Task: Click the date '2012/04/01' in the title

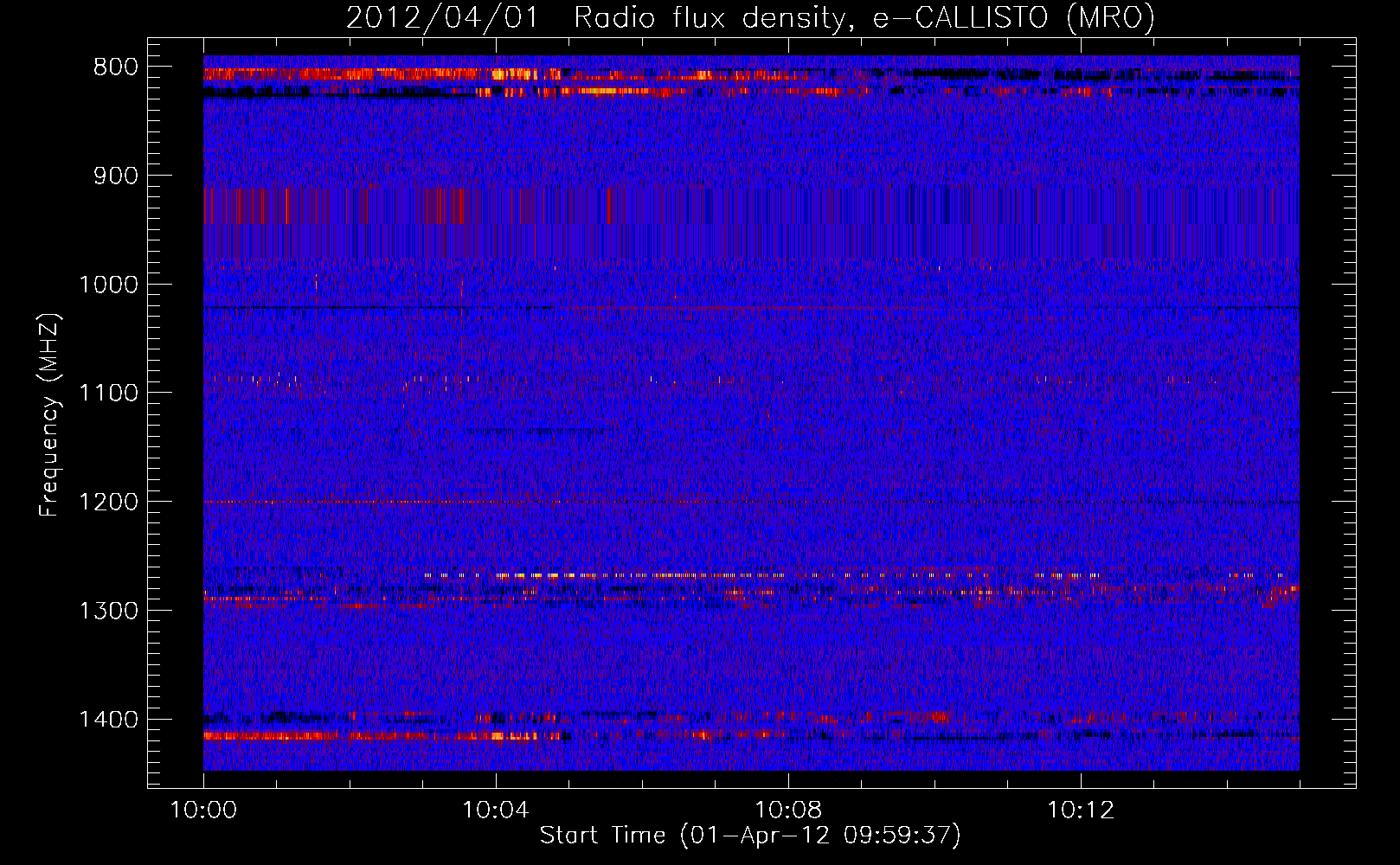Action: (x=442, y=18)
